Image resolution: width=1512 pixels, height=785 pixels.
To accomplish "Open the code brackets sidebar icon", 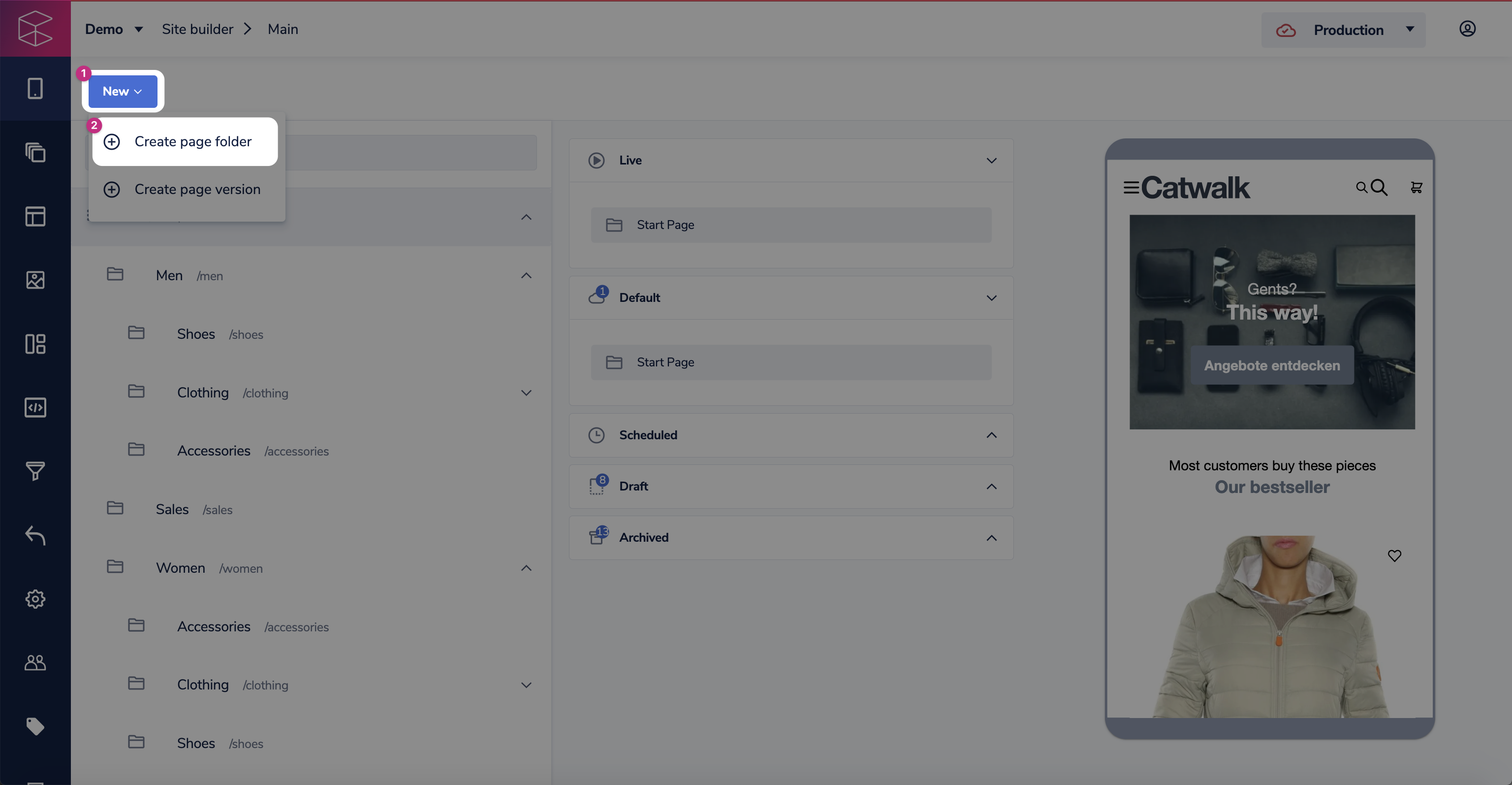I will click(x=35, y=407).
